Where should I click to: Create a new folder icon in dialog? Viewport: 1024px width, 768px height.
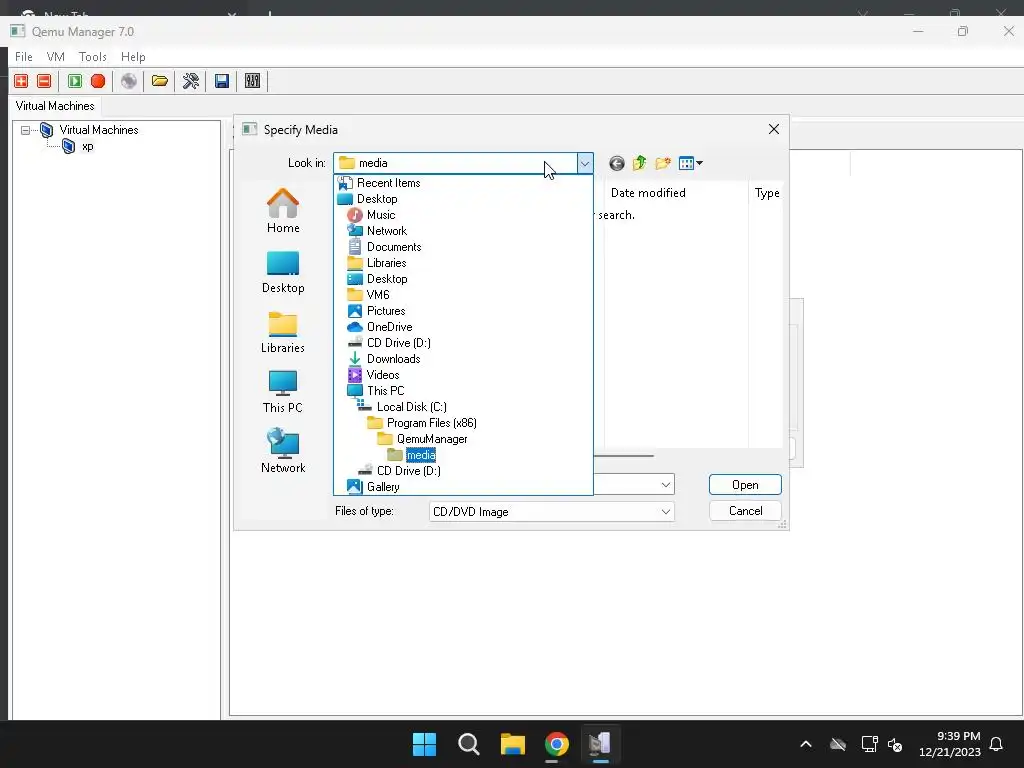[x=663, y=163]
